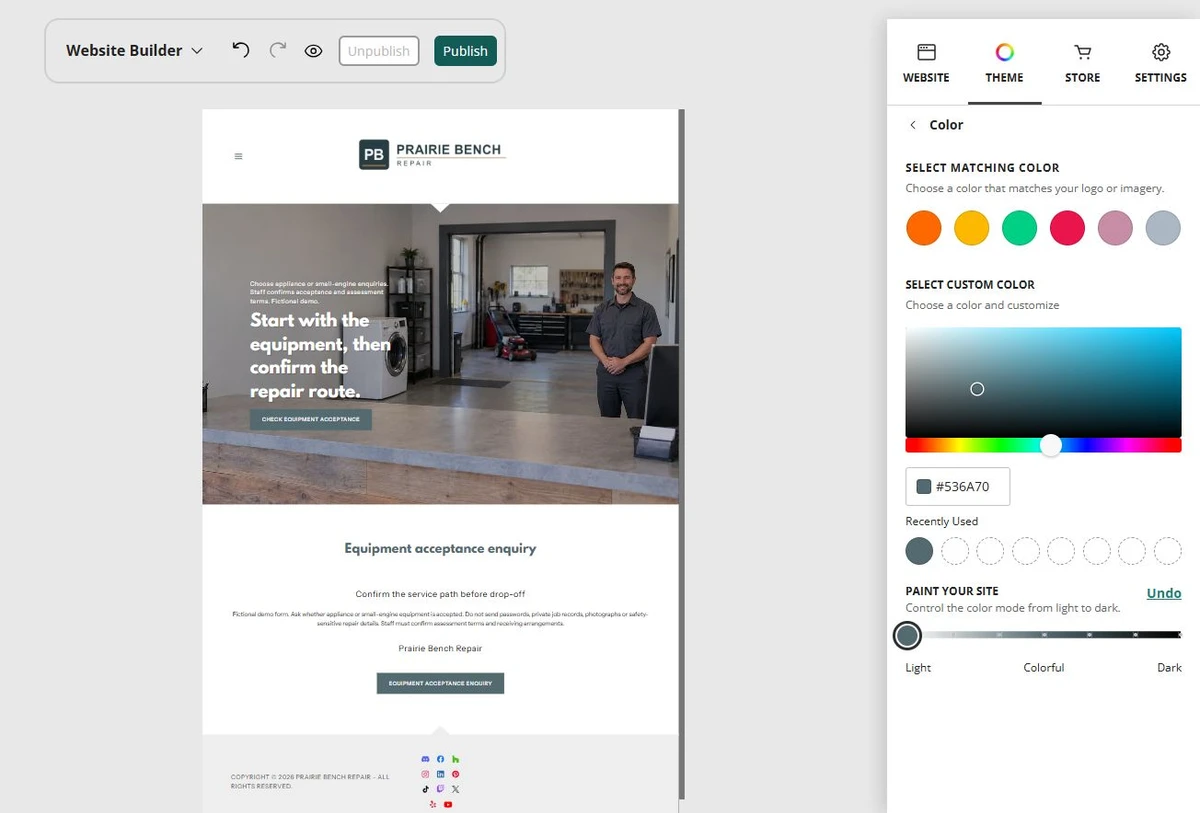This screenshot has height=813, width=1200.
Task: Click the Publish button
Action: click(x=465, y=51)
